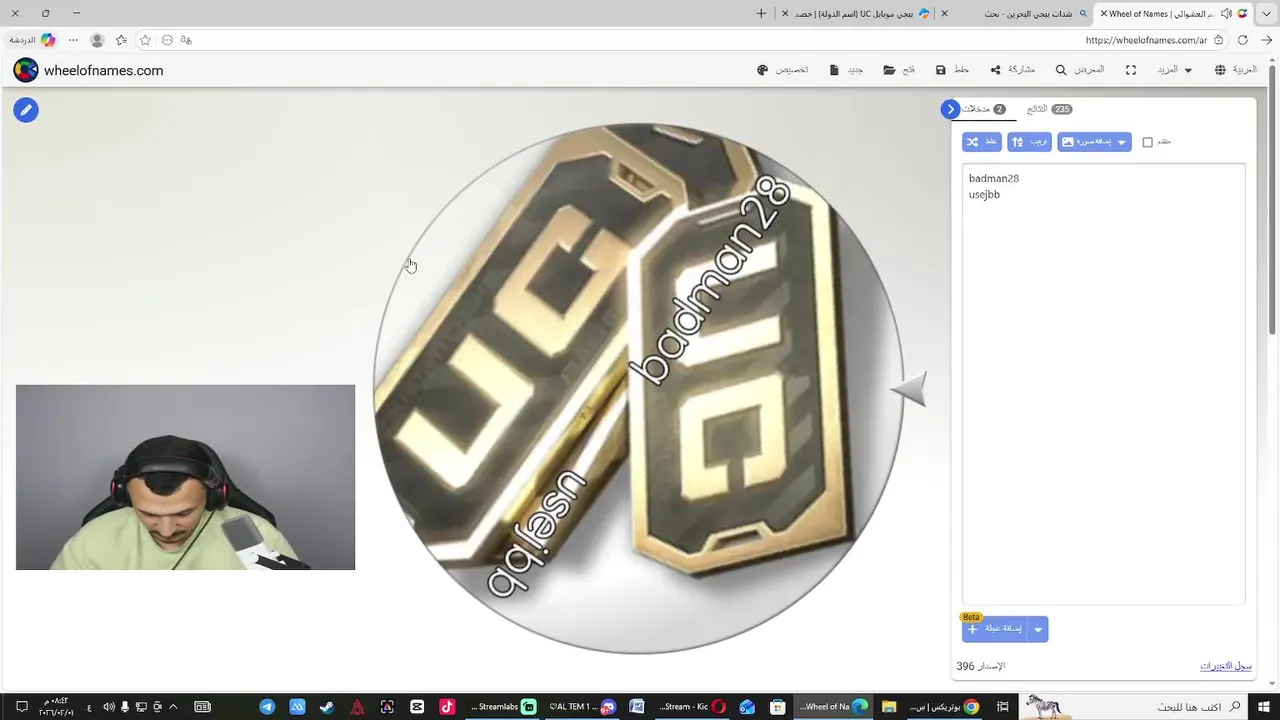The width and height of the screenshot is (1280, 720).
Task: Click the إضافة عجلة (Add wheel) button
Action: point(996,629)
